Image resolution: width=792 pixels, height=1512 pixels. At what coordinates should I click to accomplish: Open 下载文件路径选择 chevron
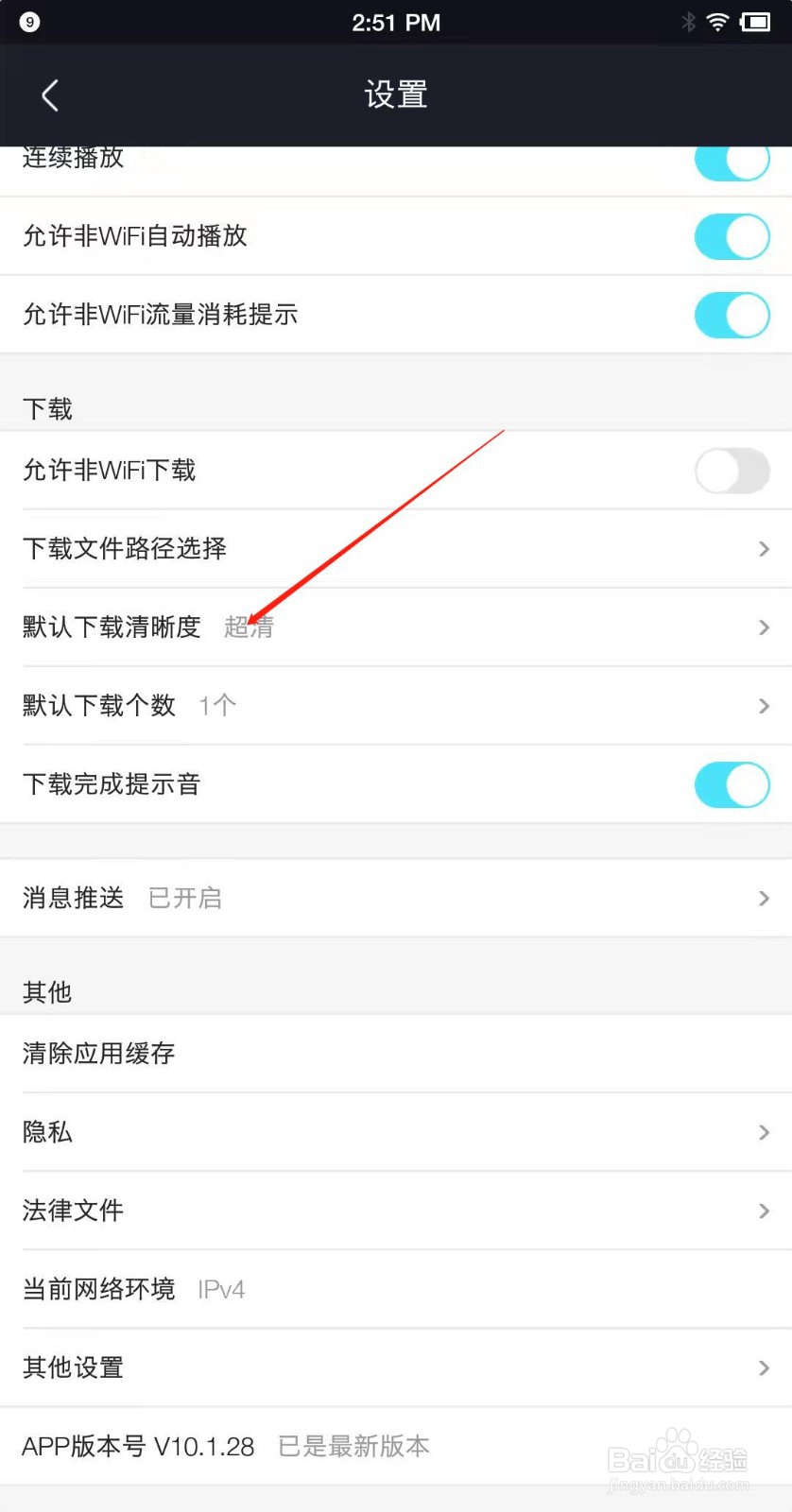[764, 549]
